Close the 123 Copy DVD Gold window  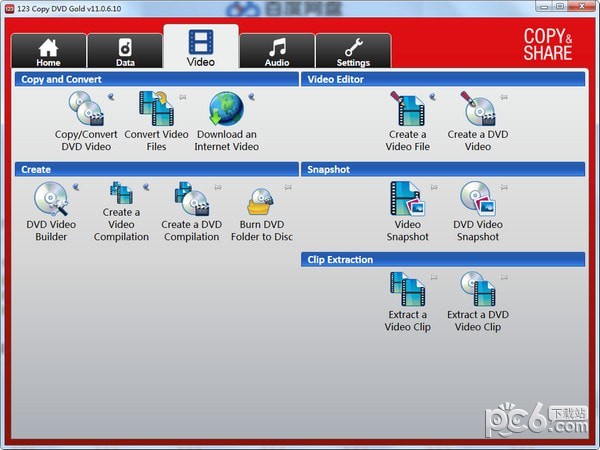pyautogui.click(x=582, y=7)
